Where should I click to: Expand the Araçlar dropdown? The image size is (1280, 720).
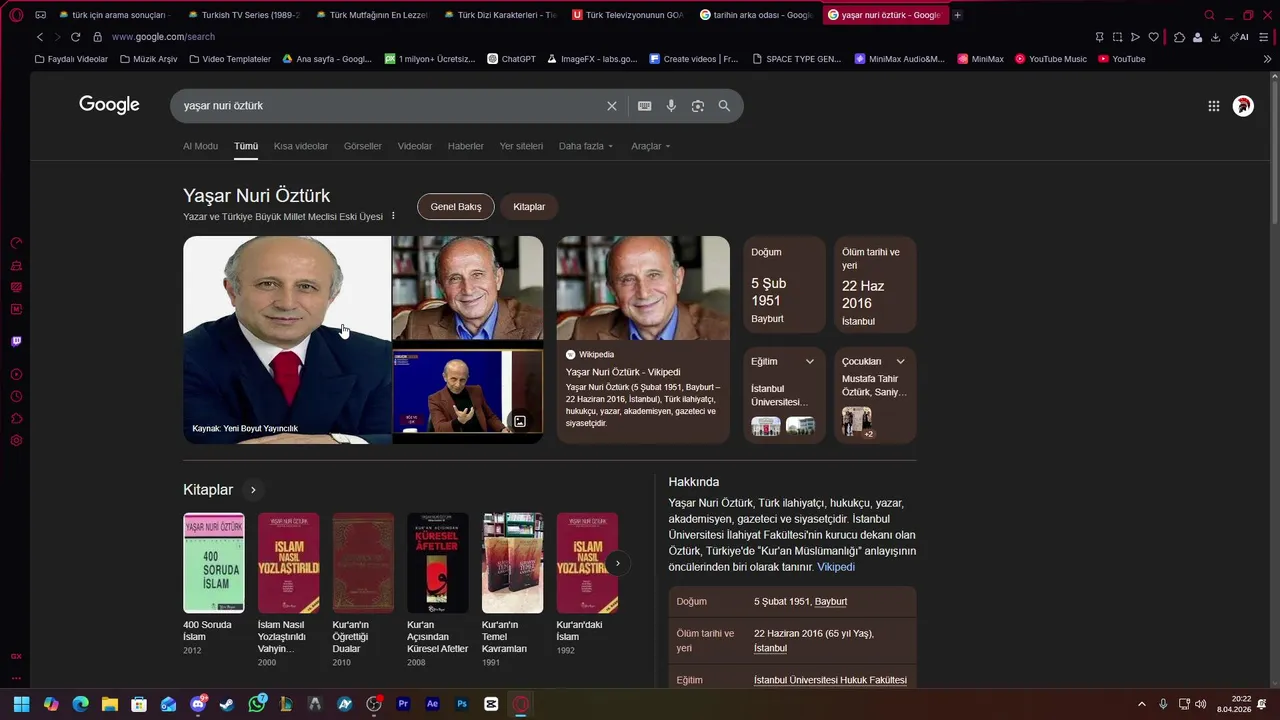(651, 146)
